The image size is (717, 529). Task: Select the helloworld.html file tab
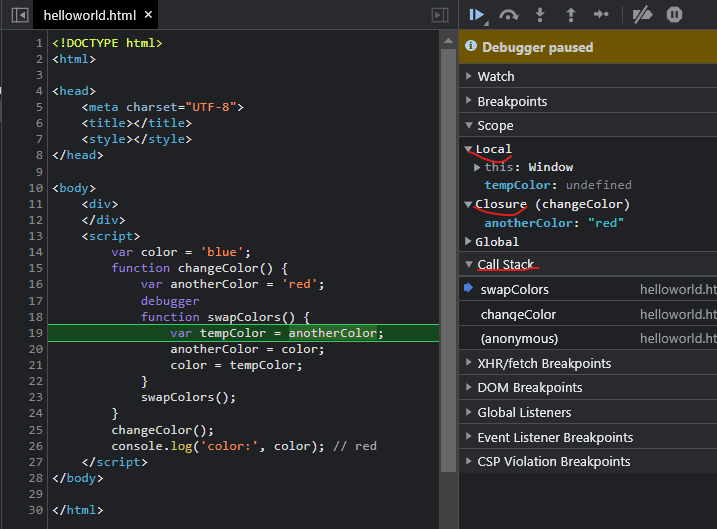coord(89,16)
